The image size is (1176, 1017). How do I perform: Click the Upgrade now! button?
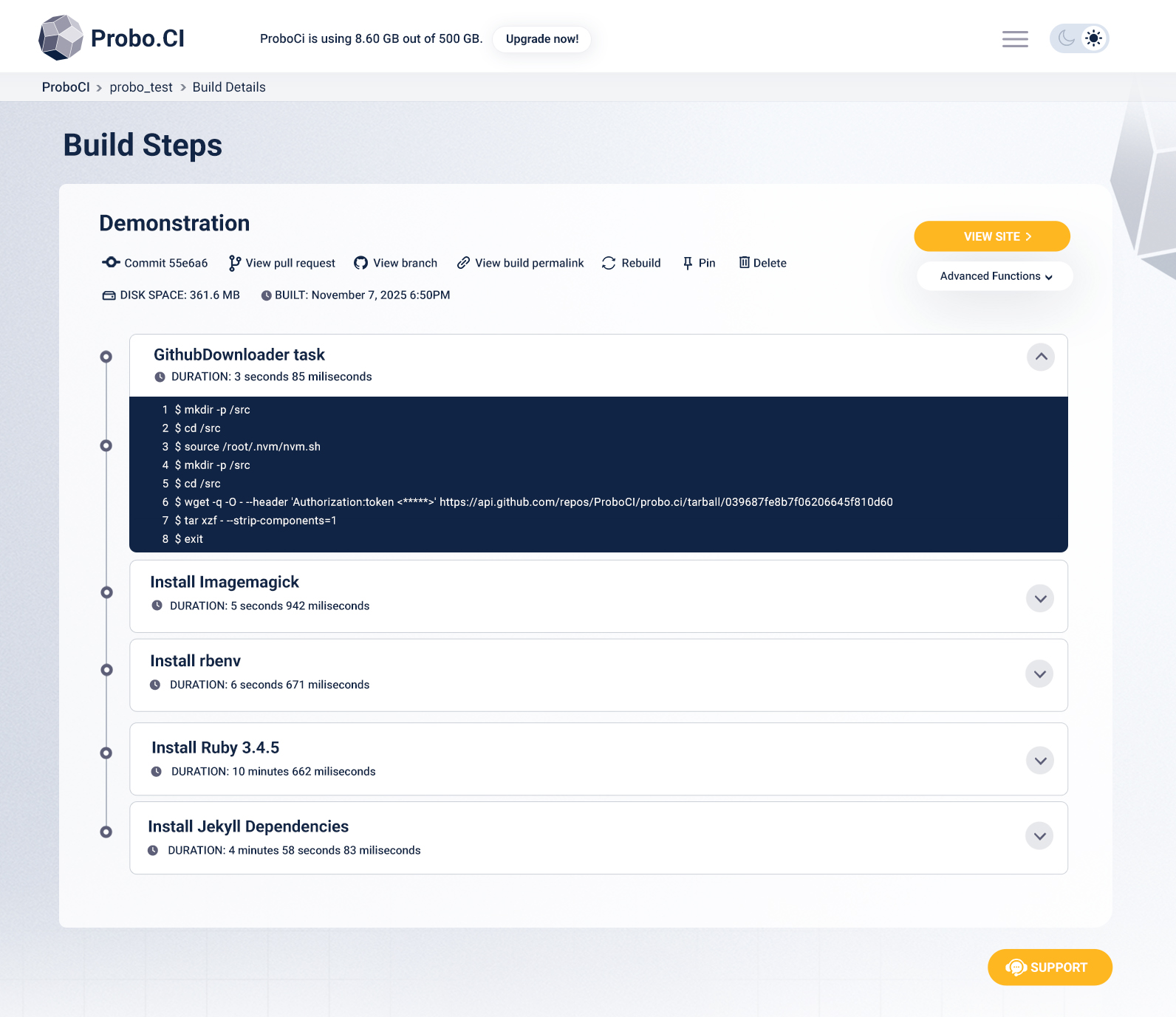click(542, 39)
